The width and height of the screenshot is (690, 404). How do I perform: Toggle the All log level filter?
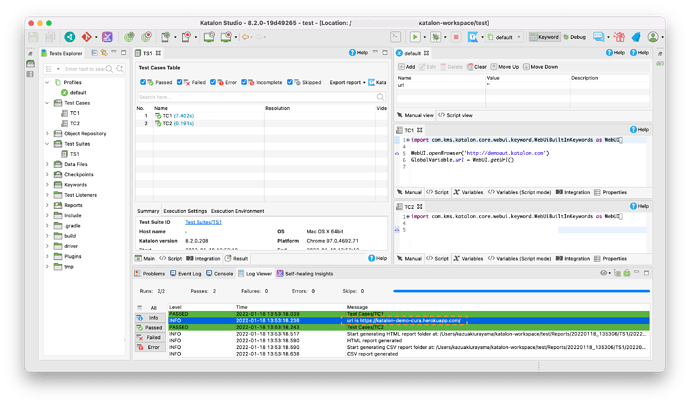point(150,308)
